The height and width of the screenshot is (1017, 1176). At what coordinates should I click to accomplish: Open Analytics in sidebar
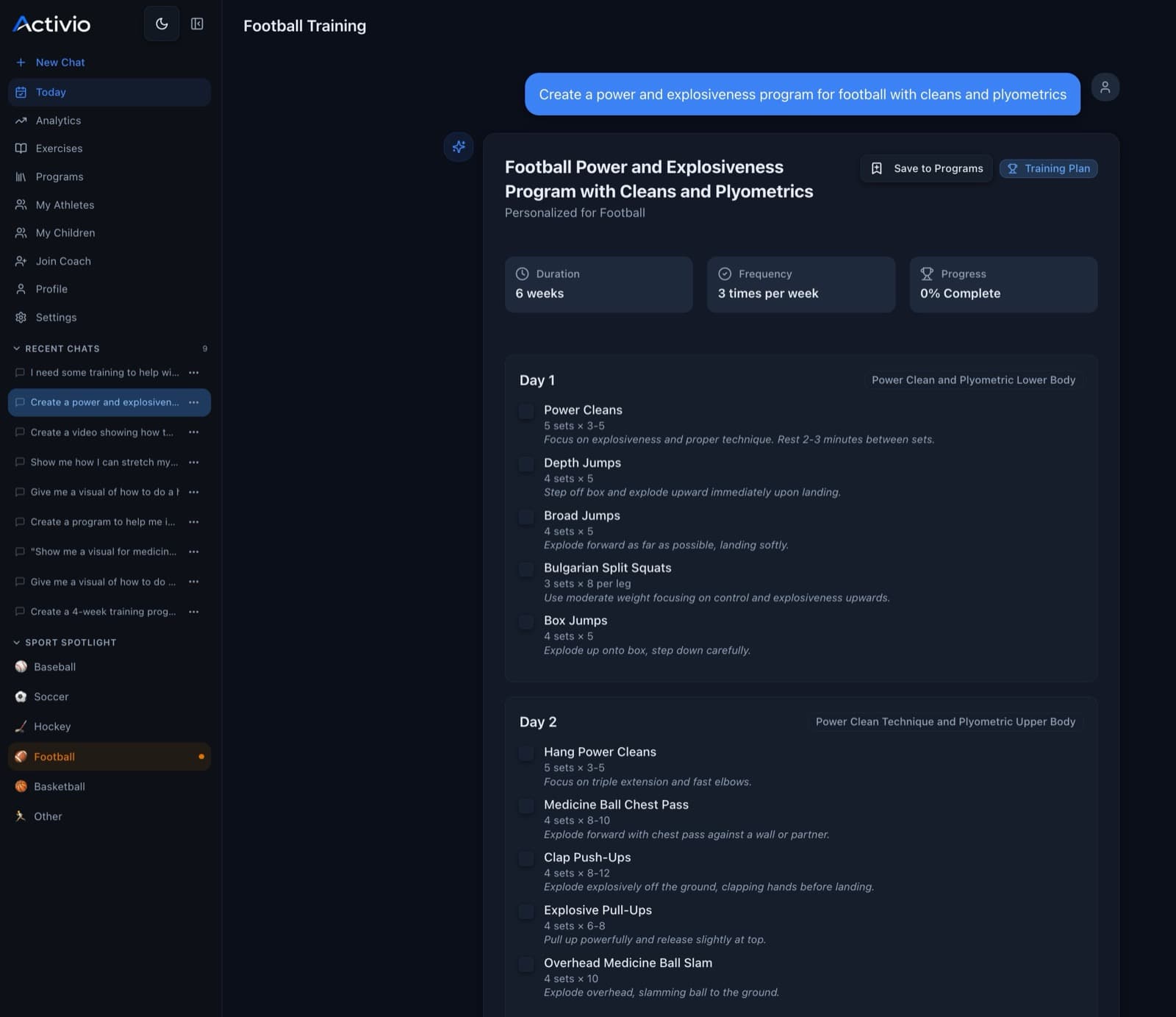tap(110, 121)
